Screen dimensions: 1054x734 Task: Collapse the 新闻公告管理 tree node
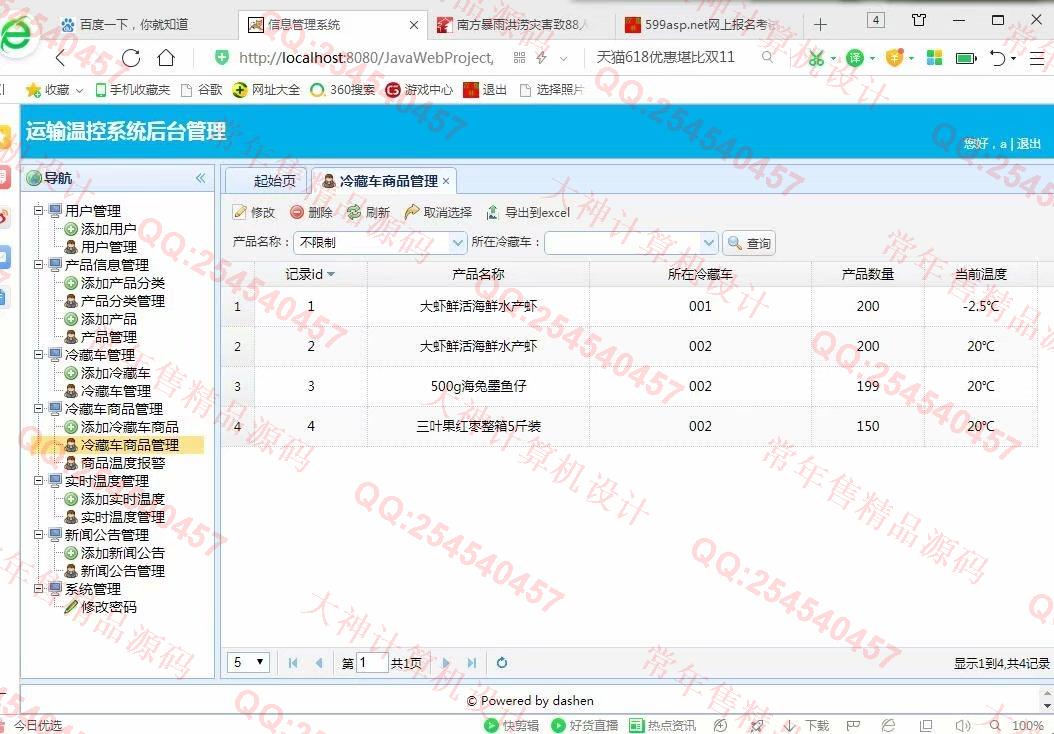click(x=39, y=535)
